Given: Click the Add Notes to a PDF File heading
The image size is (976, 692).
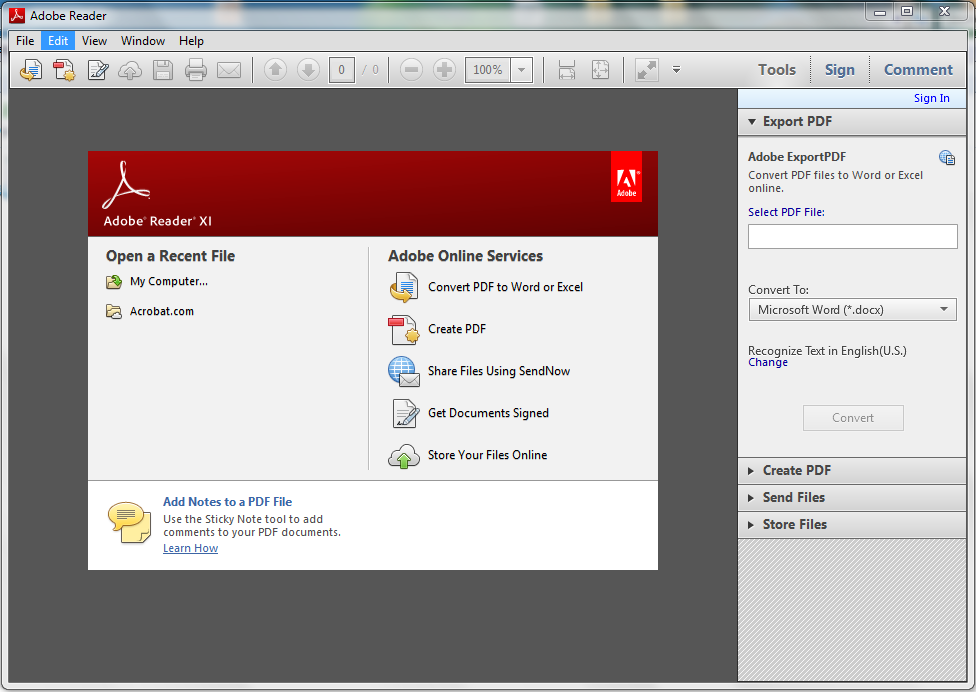Looking at the screenshot, I should coord(227,502).
